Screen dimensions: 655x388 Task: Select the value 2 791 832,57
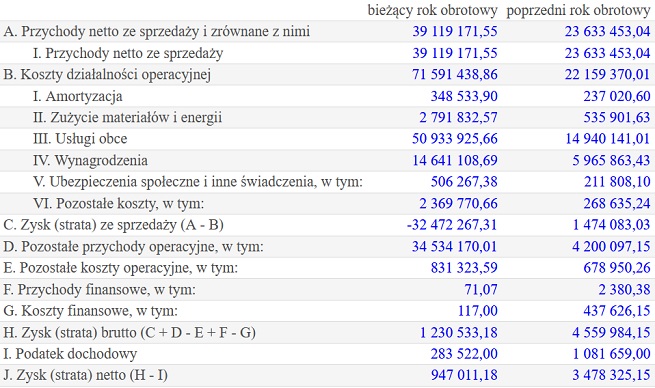[458, 118]
